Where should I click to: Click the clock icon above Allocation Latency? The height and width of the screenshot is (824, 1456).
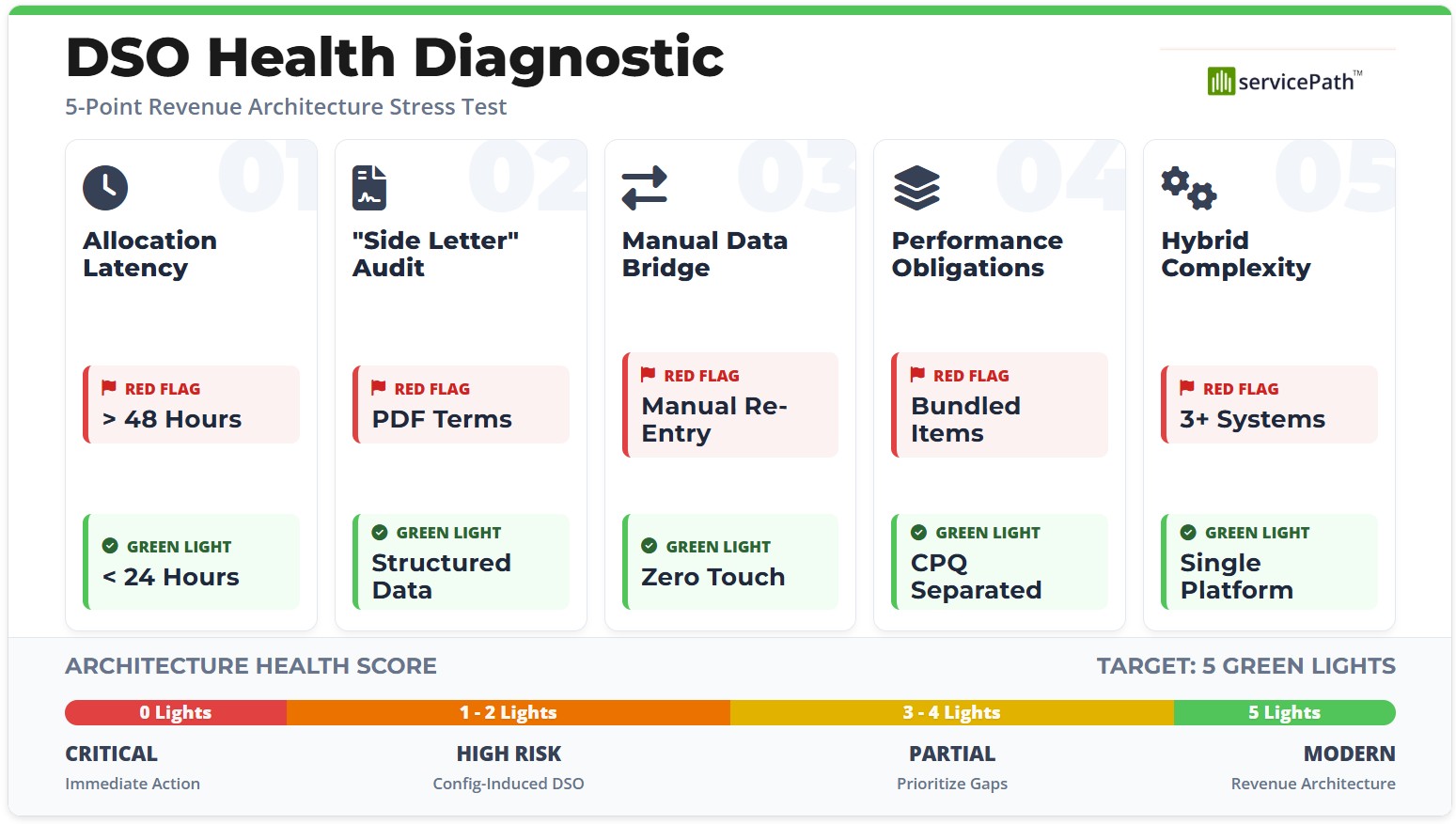tap(105, 187)
